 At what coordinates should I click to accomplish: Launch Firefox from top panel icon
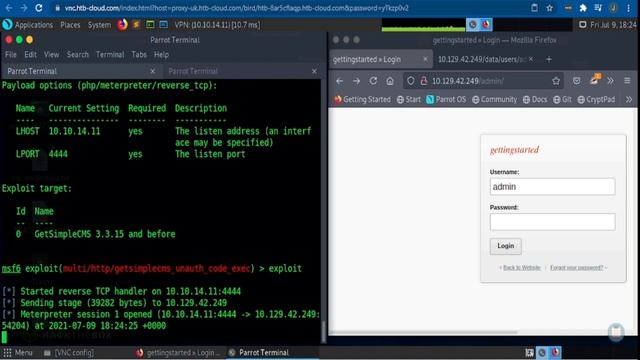[122, 25]
